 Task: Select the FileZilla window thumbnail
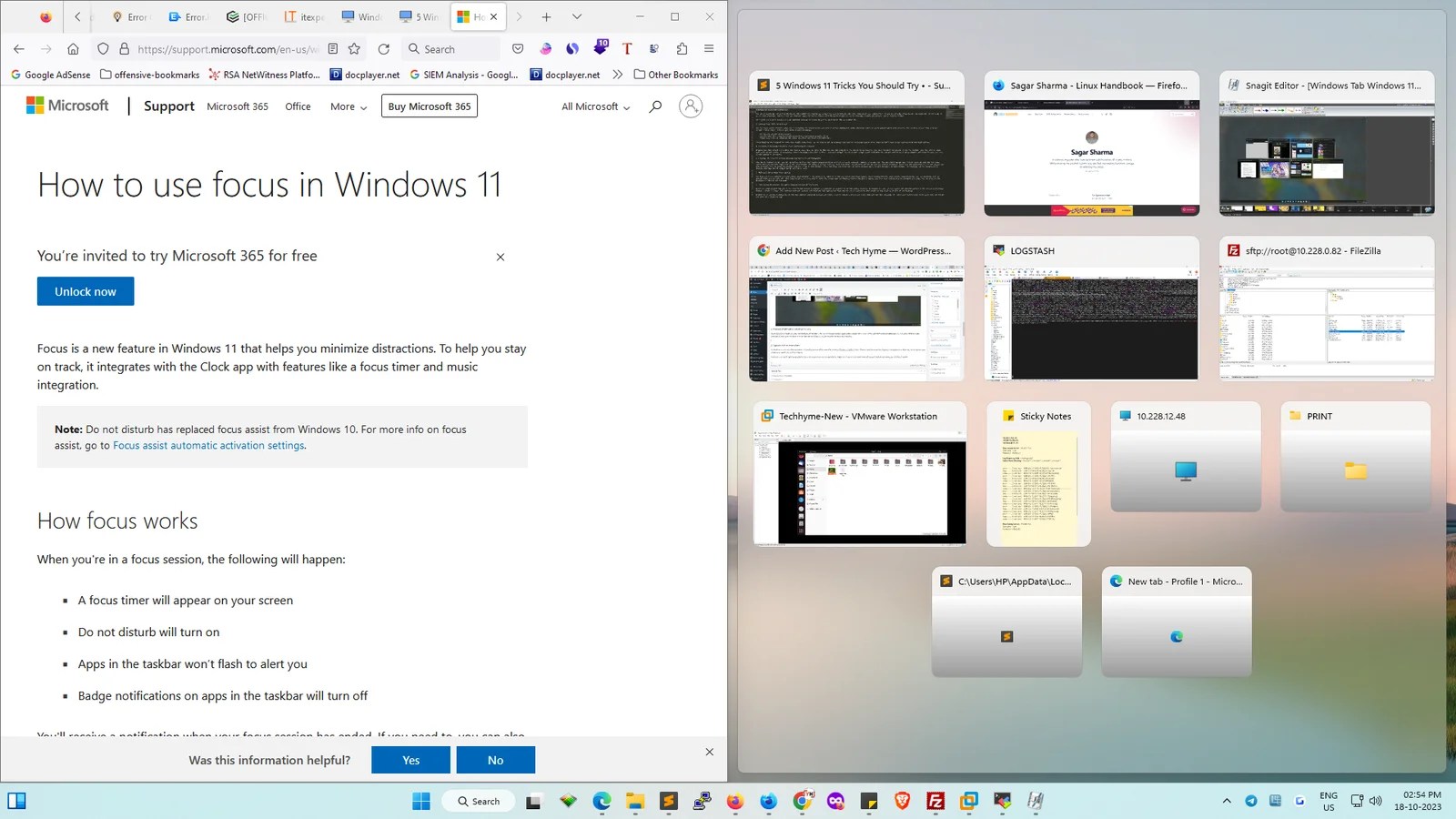click(1327, 308)
